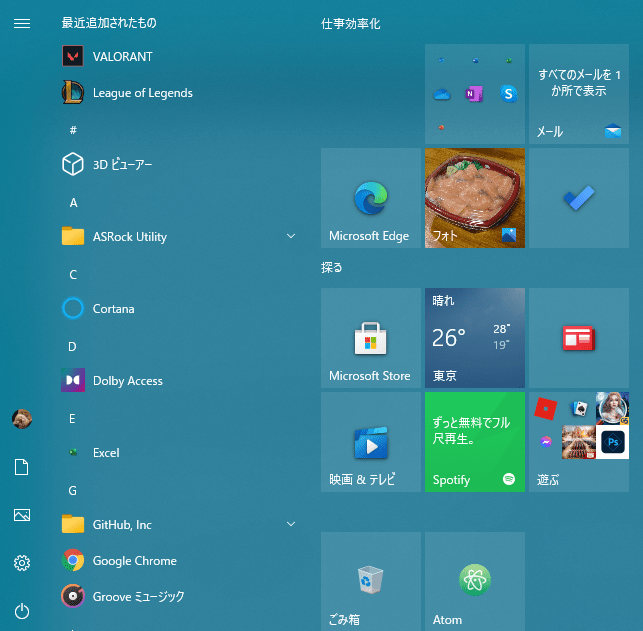Click the D section letter header

(x=73, y=346)
